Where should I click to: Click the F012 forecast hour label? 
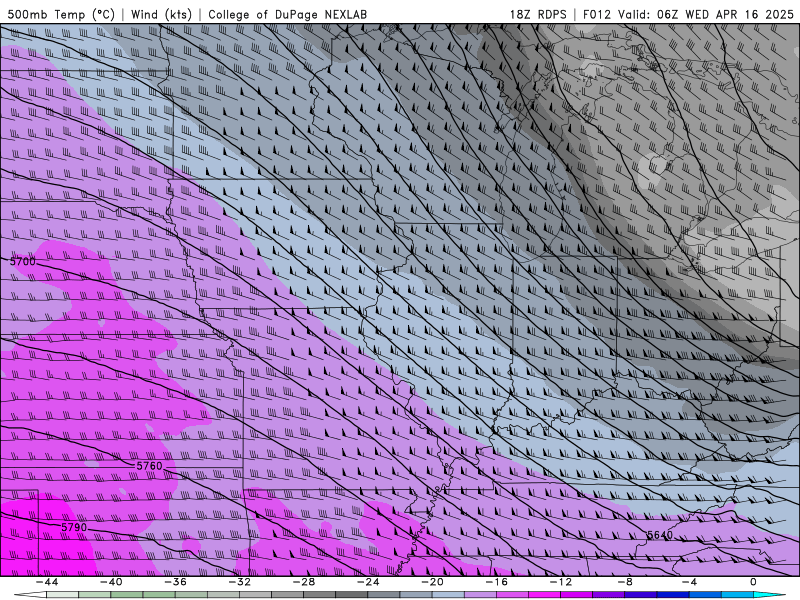(596, 14)
